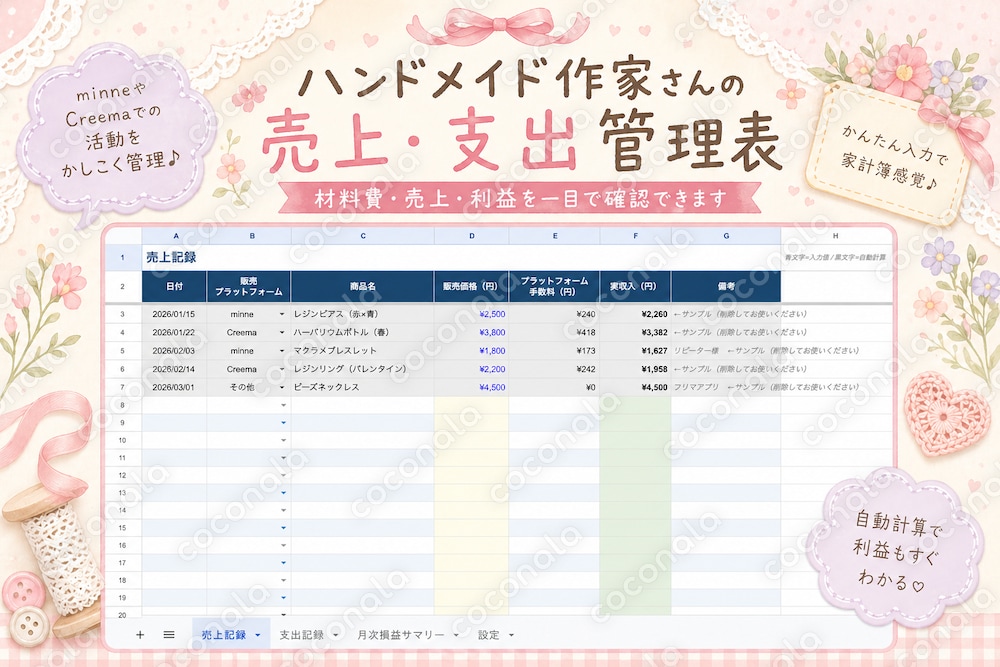This screenshot has height=667, width=1000.
Task: Click fee cell ¥240
Action: (x=555, y=314)
